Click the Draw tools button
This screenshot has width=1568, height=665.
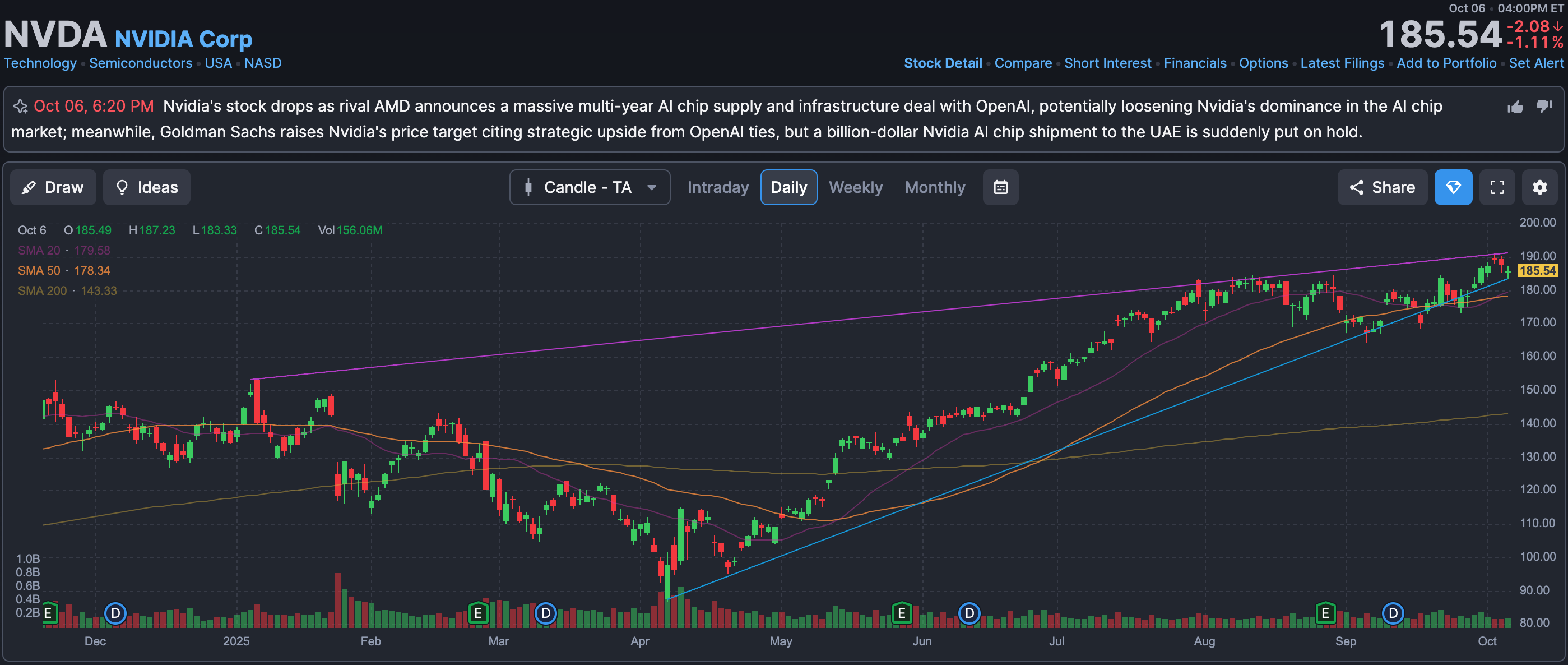[53, 187]
